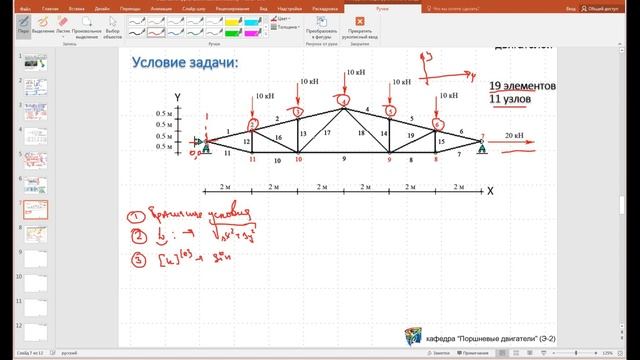Choose the yellow highlighter preset

click(x=234, y=21)
